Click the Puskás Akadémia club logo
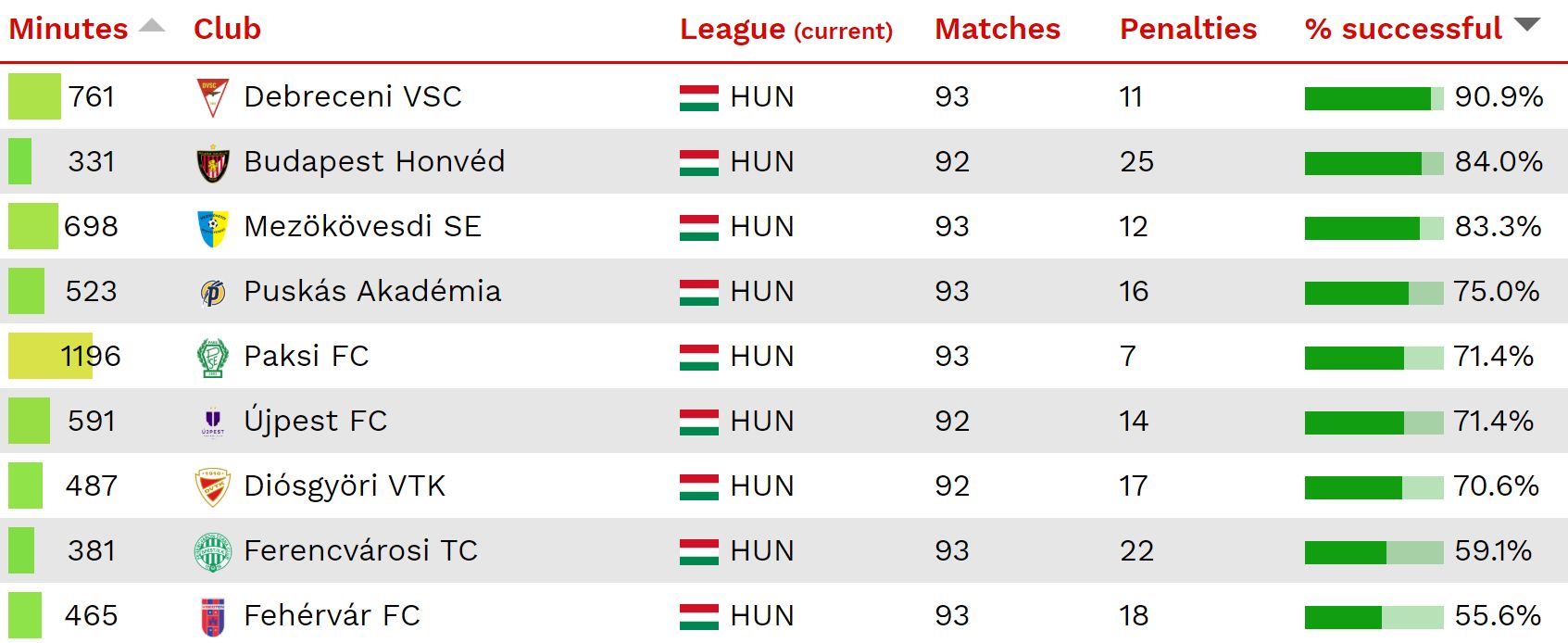The height and width of the screenshot is (643, 1568). coord(213,293)
